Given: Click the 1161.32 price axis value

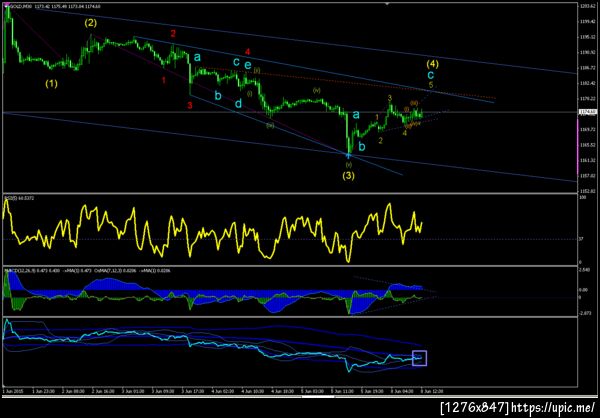Looking at the screenshot, I should tap(588, 160).
